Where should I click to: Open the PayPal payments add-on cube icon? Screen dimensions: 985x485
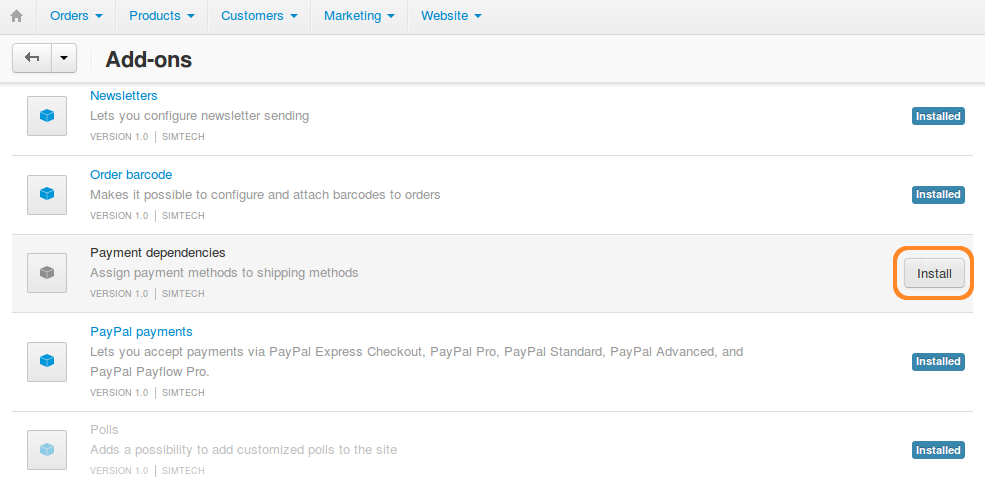pyautogui.click(x=47, y=361)
